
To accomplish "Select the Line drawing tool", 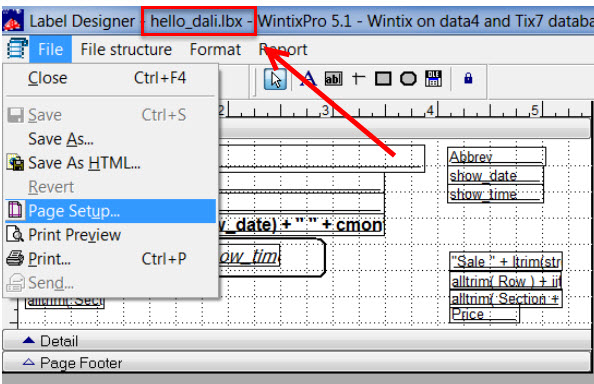I will pos(358,78).
